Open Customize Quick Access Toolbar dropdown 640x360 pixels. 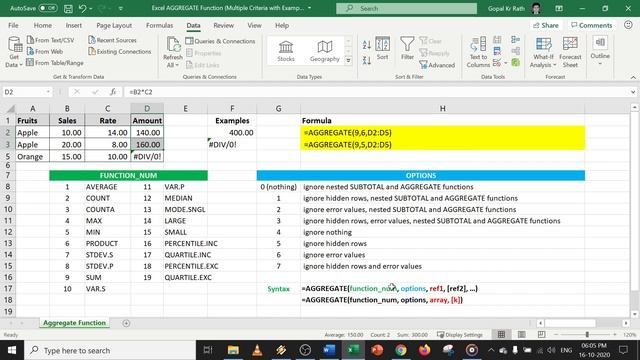(121, 9)
